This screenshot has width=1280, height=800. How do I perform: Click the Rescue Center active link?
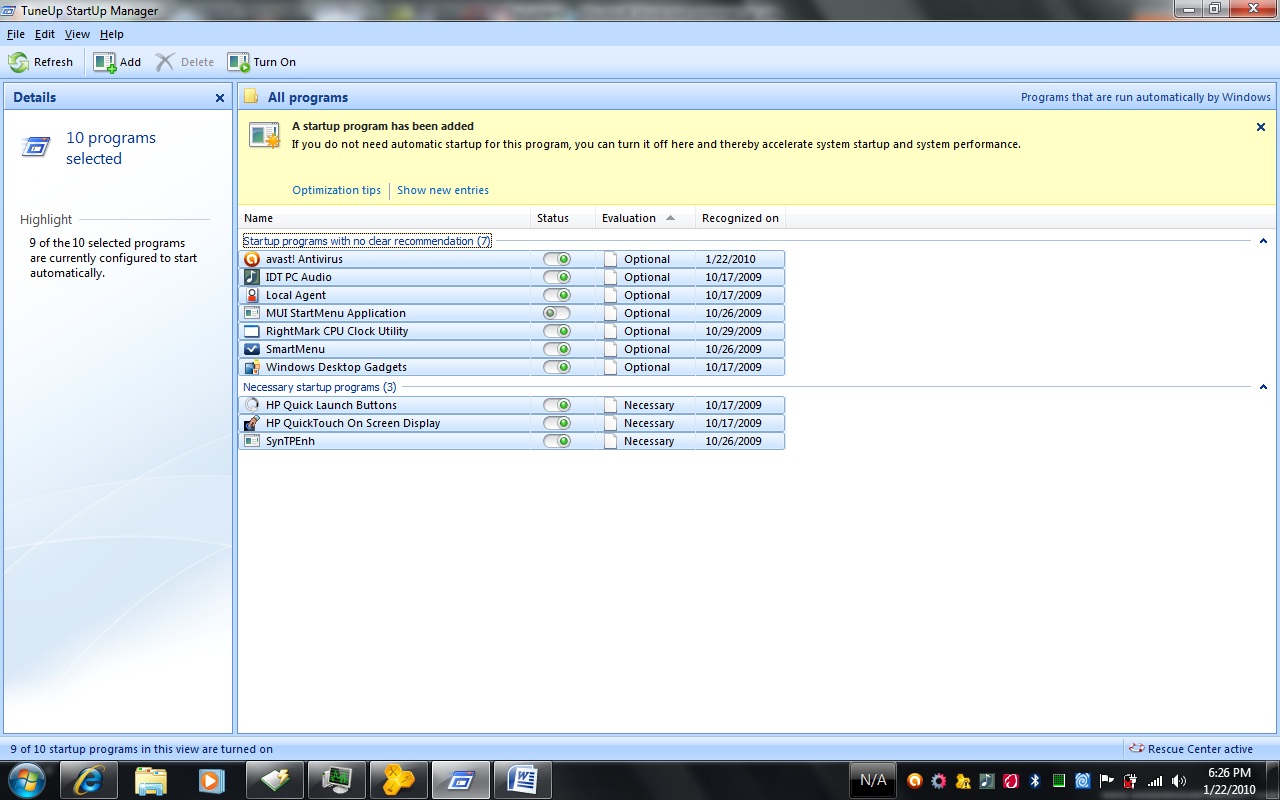(x=1200, y=749)
